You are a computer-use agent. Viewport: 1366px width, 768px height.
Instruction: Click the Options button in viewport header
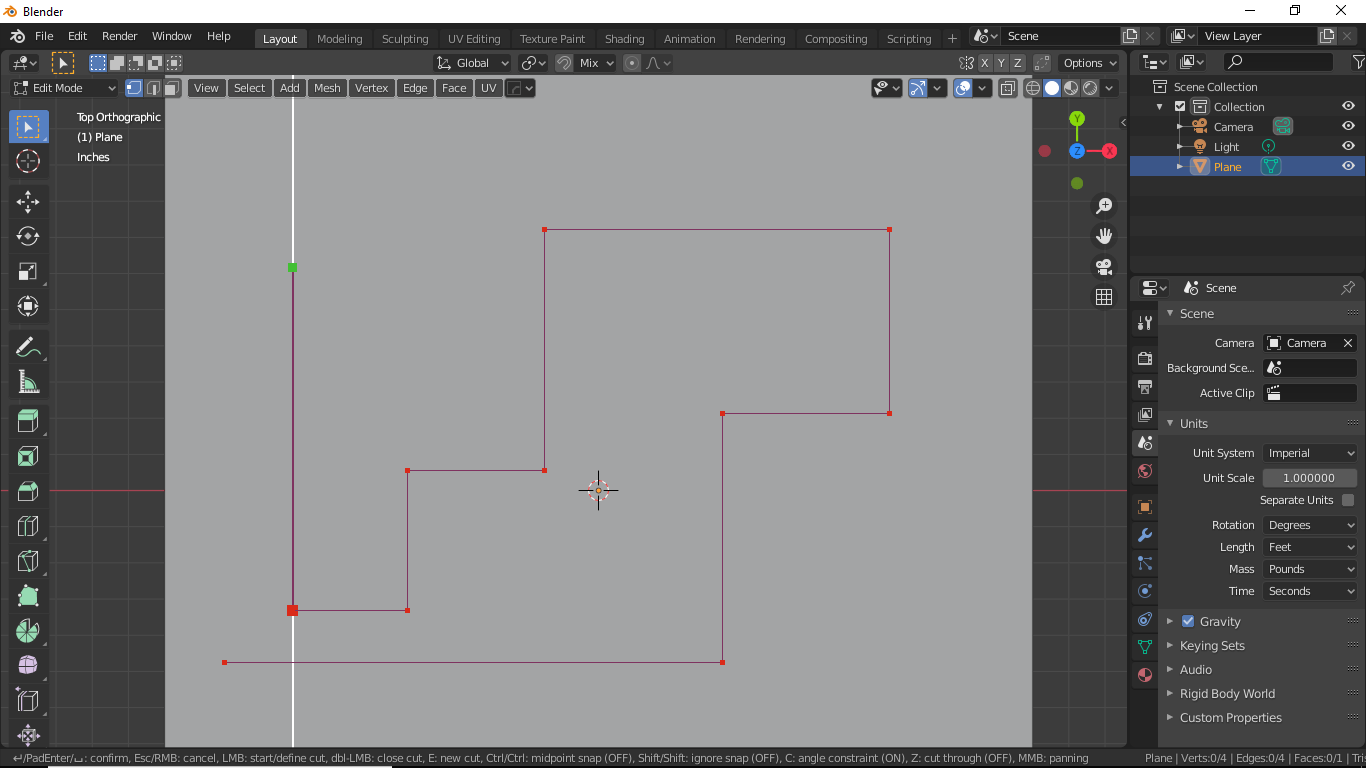(x=1090, y=63)
